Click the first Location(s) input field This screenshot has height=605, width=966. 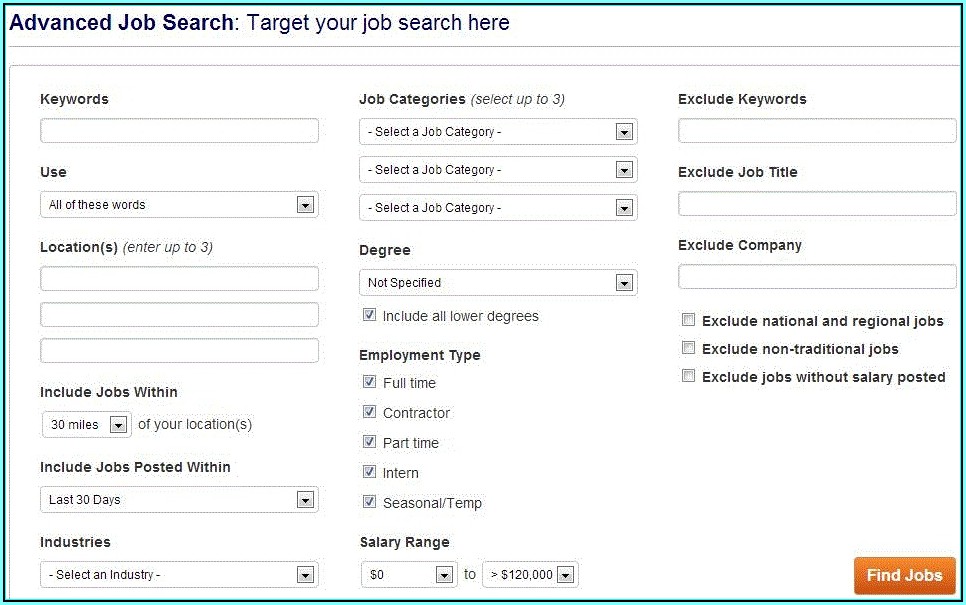[x=180, y=279]
